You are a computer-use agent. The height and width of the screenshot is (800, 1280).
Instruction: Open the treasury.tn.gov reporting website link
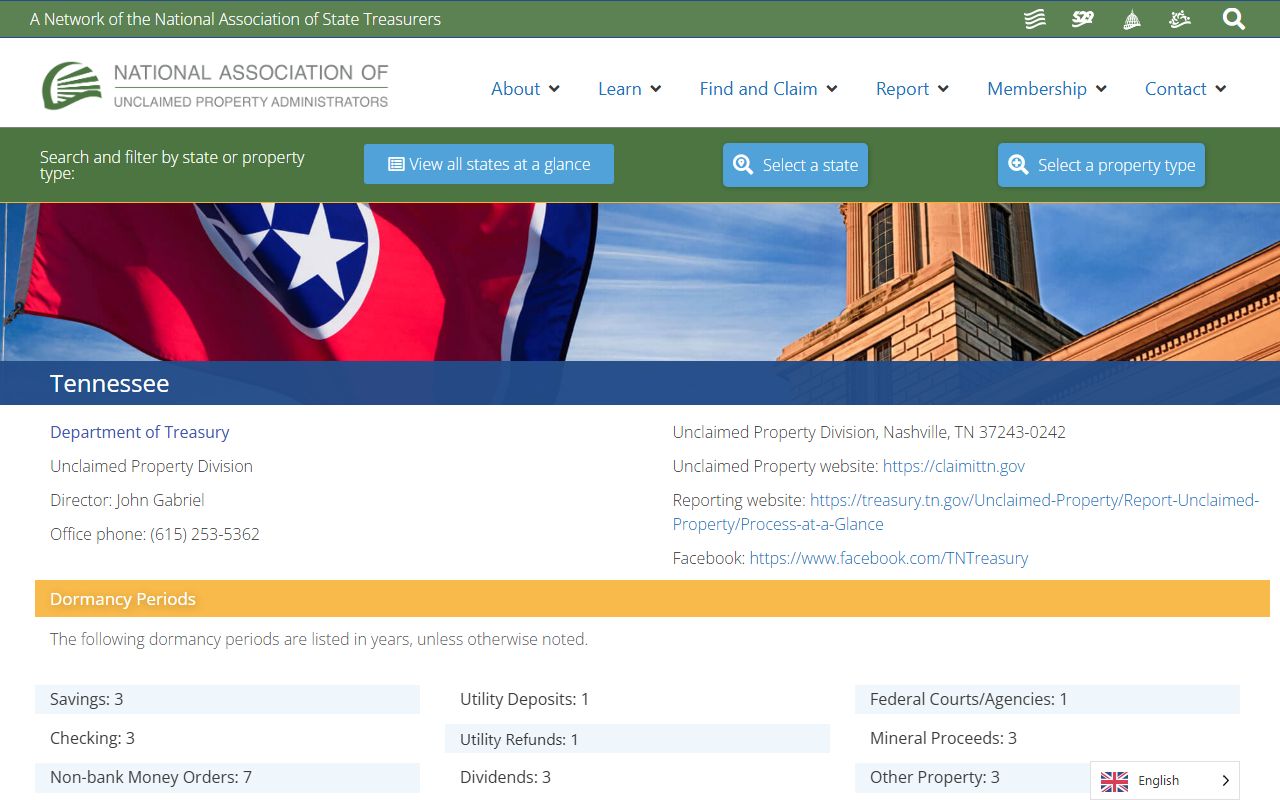(x=966, y=512)
